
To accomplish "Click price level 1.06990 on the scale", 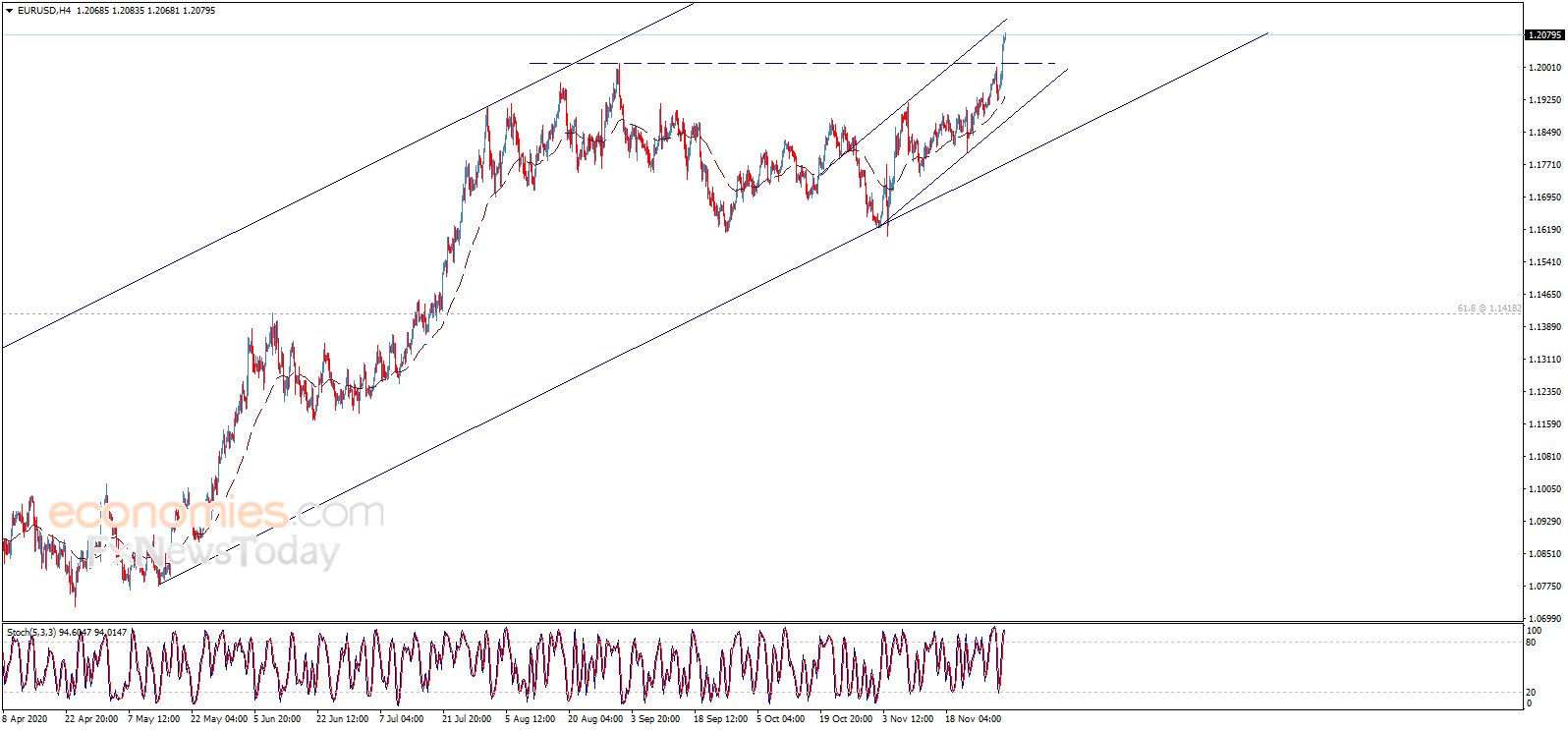I will [x=1545, y=619].
